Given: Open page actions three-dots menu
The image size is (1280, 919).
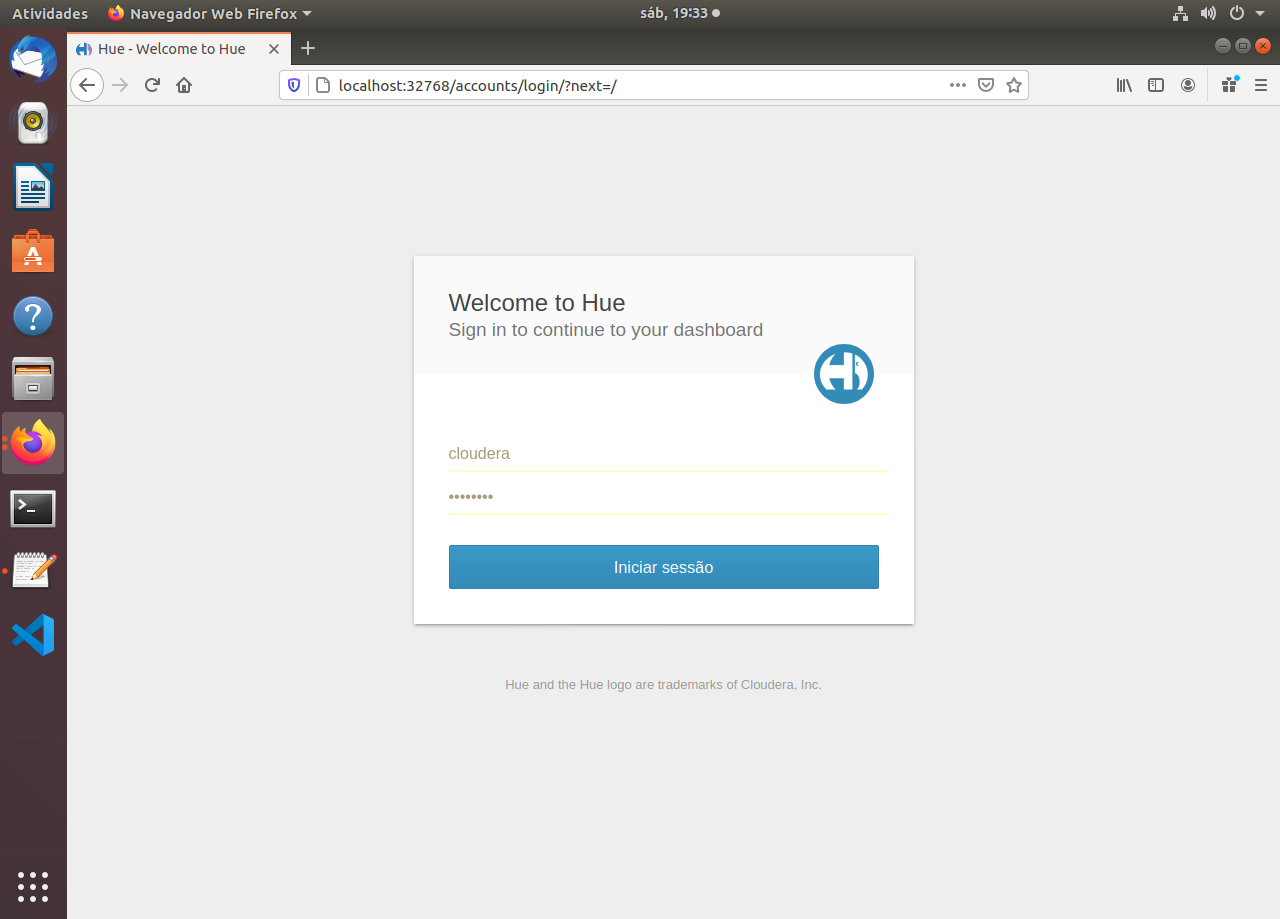Looking at the screenshot, I should coord(958,85).
